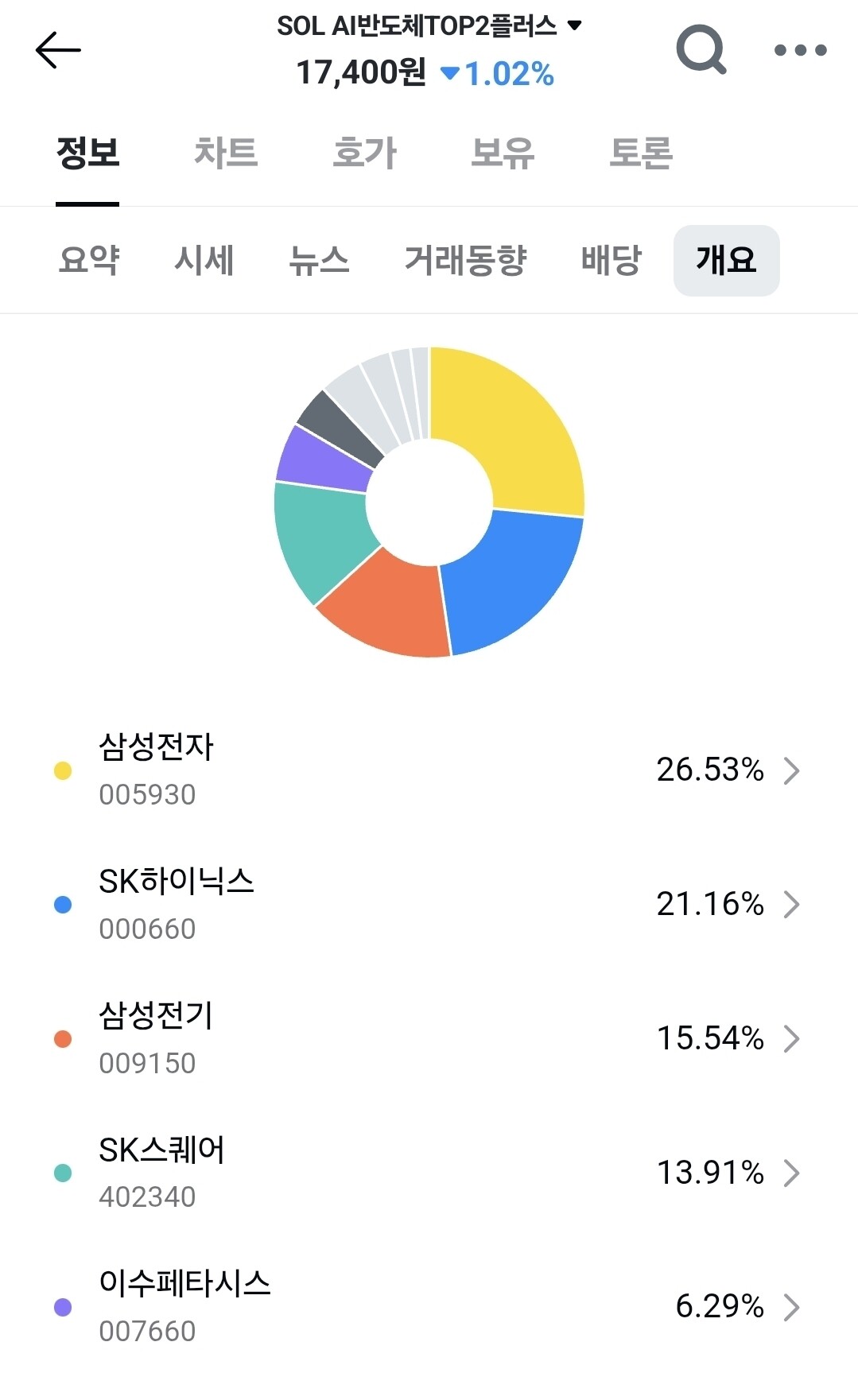Tap the back arrow icon

58,50
